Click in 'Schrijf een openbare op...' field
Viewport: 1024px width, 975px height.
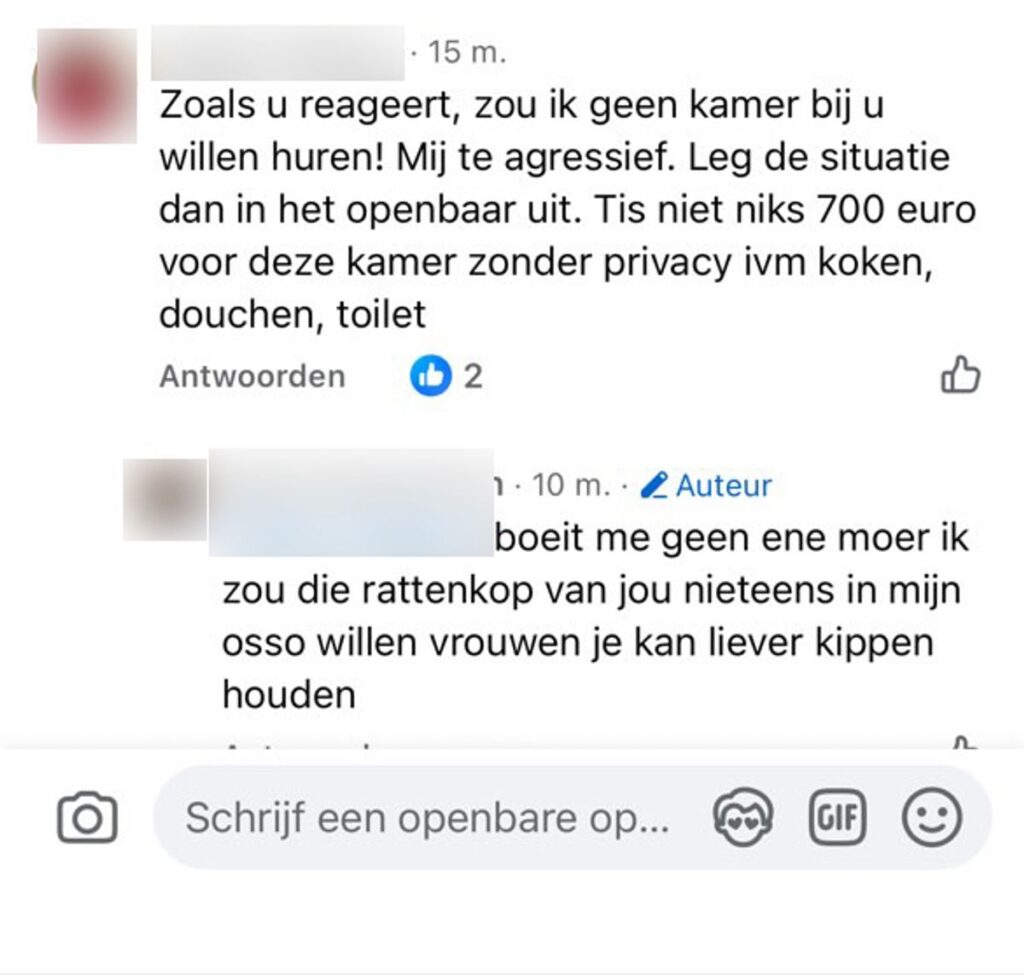tap(428, 818)
